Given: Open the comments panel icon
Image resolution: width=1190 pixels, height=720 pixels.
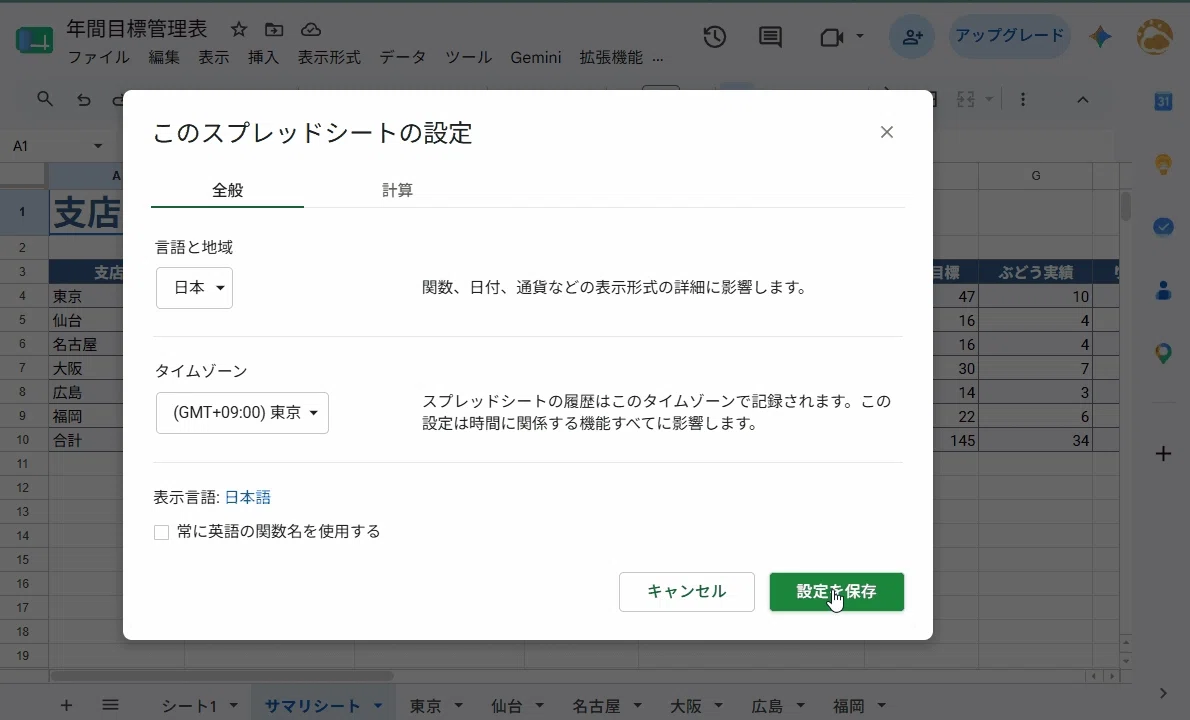Looking at the screenshot, I should pos(770,36).
